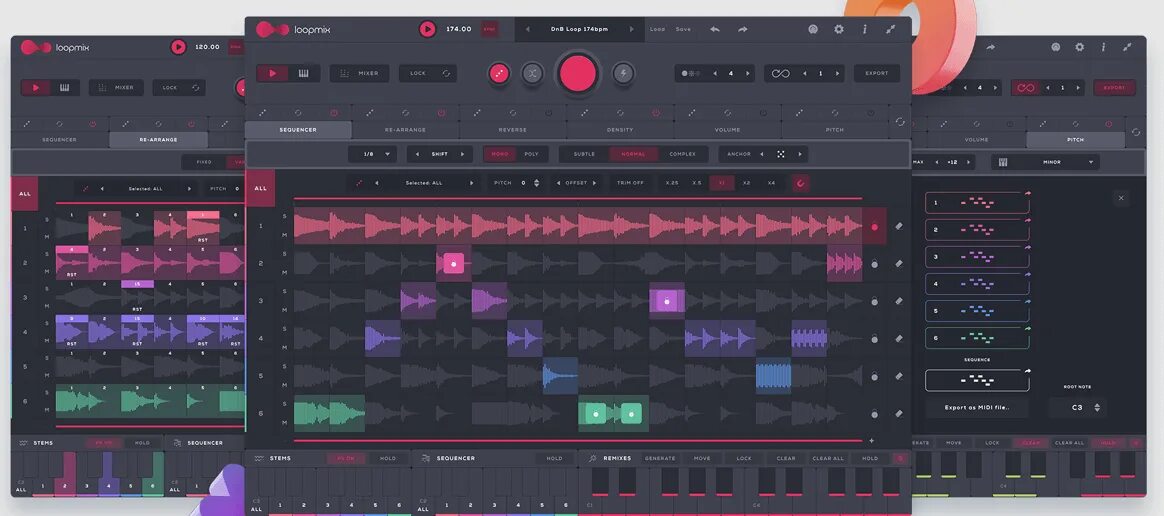The width and height of the screenshot is (1164, 516).
Task: Toggle power icon above Reverse tab
Action: click(x=549, y=113)
